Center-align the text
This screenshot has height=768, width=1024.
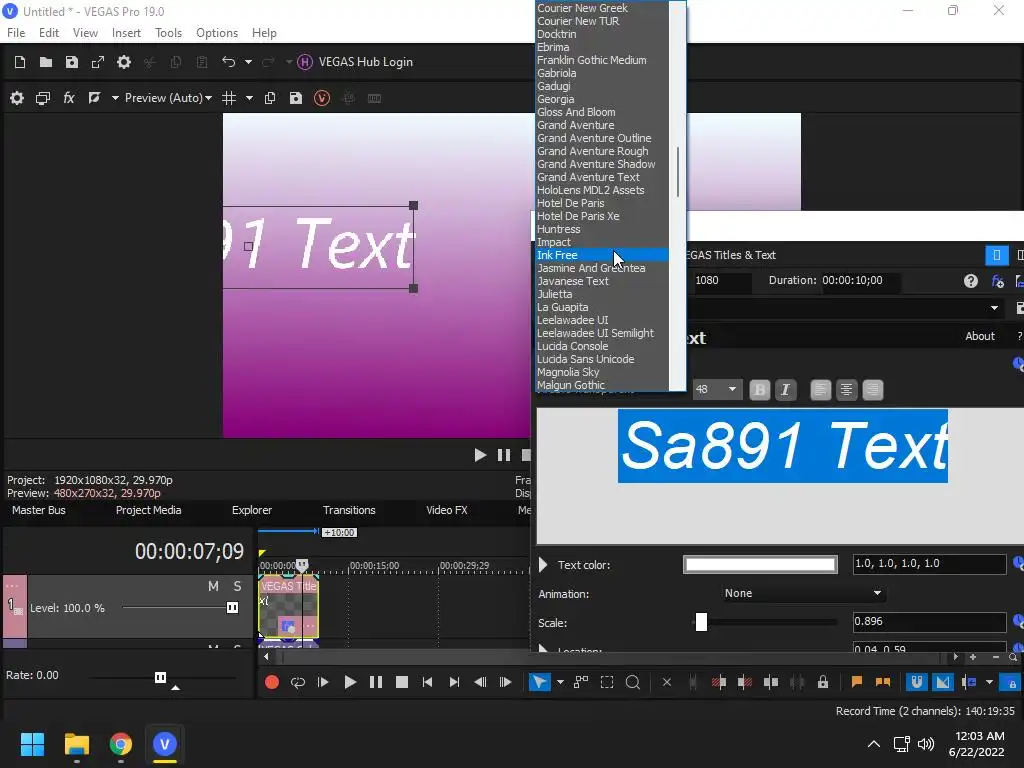coord(846,390)
